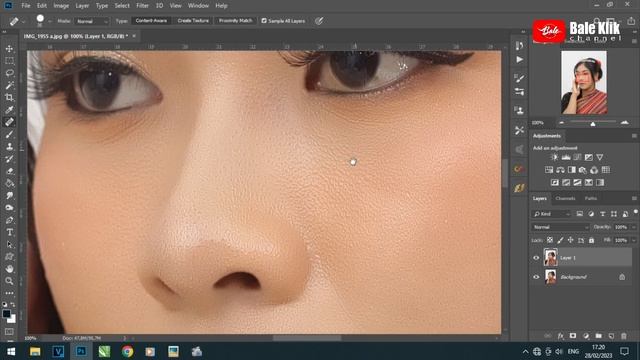Toggle lock position
Viewport: 640px width, 360px height.
coord(571,240)
